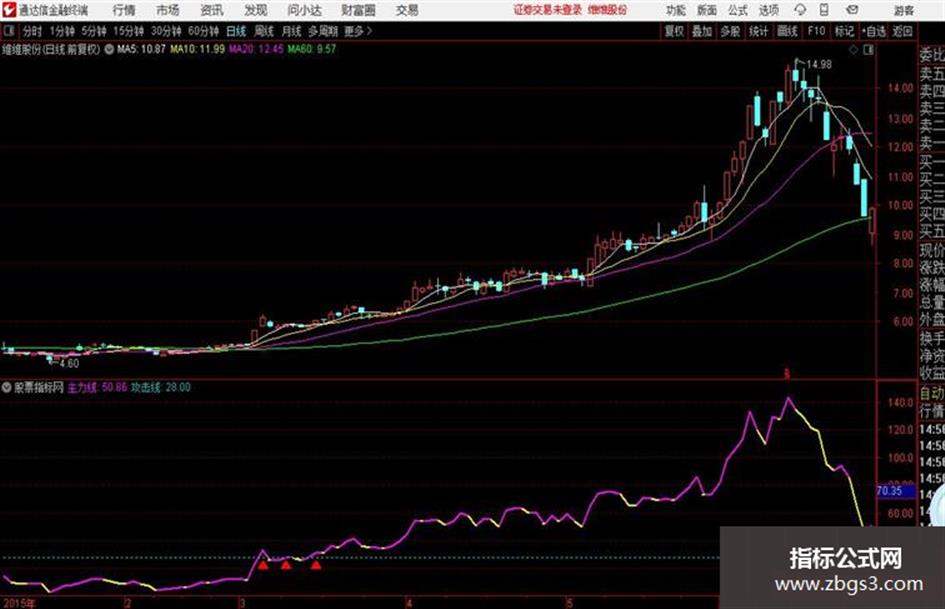Open the 财富圈 menu
Viewport: 945px width, 609px height.
[358, 10]
